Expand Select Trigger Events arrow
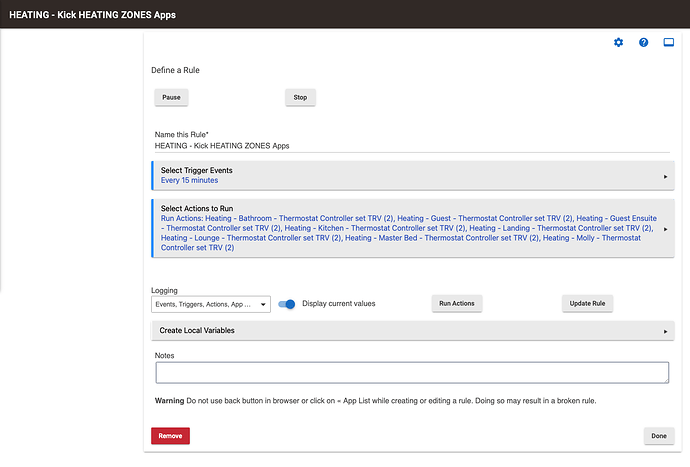Image resolution: width=690 pixels, height=467 pixels. click(x=665, y=177)
